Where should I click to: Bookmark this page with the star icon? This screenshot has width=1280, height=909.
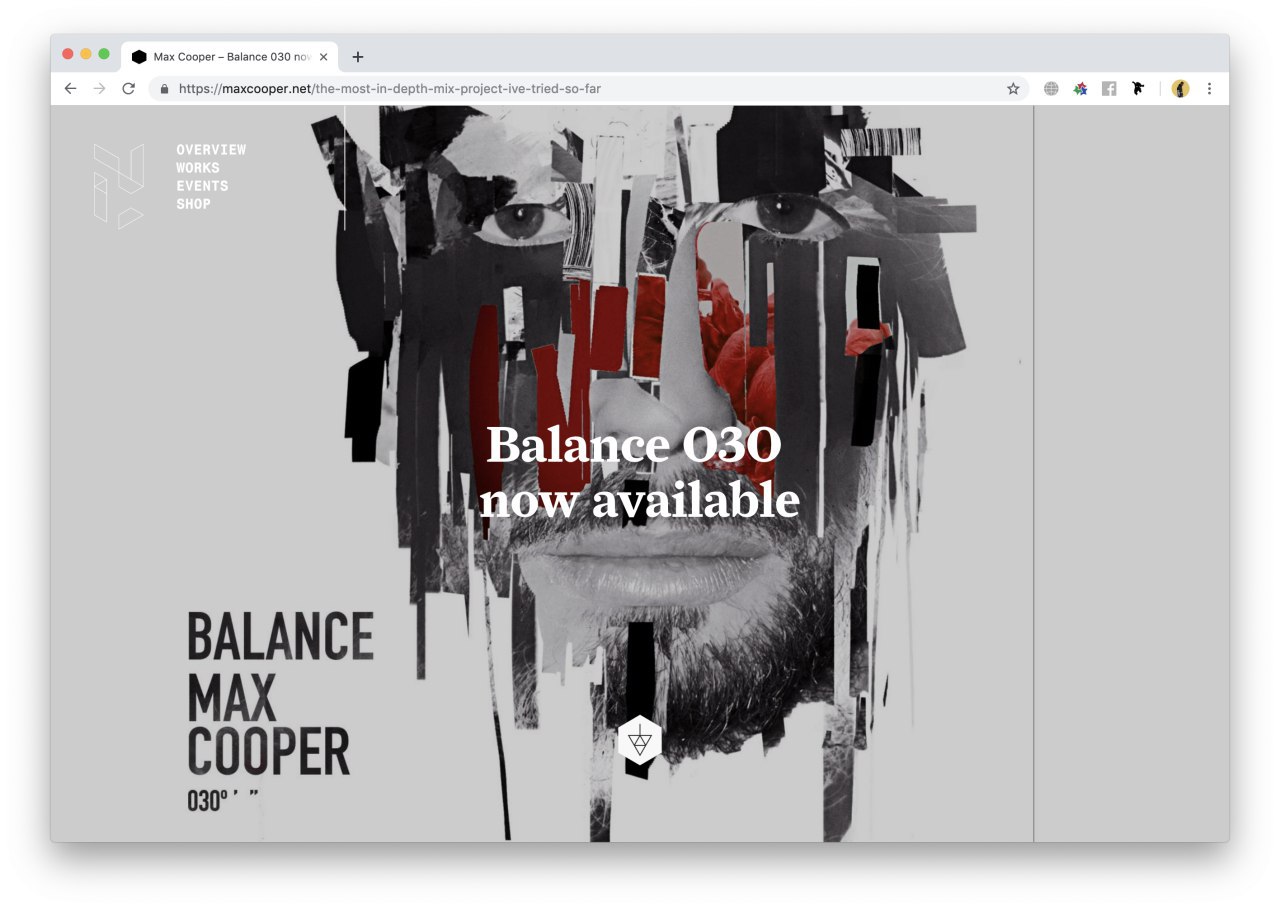click(x=1013, y=89)
